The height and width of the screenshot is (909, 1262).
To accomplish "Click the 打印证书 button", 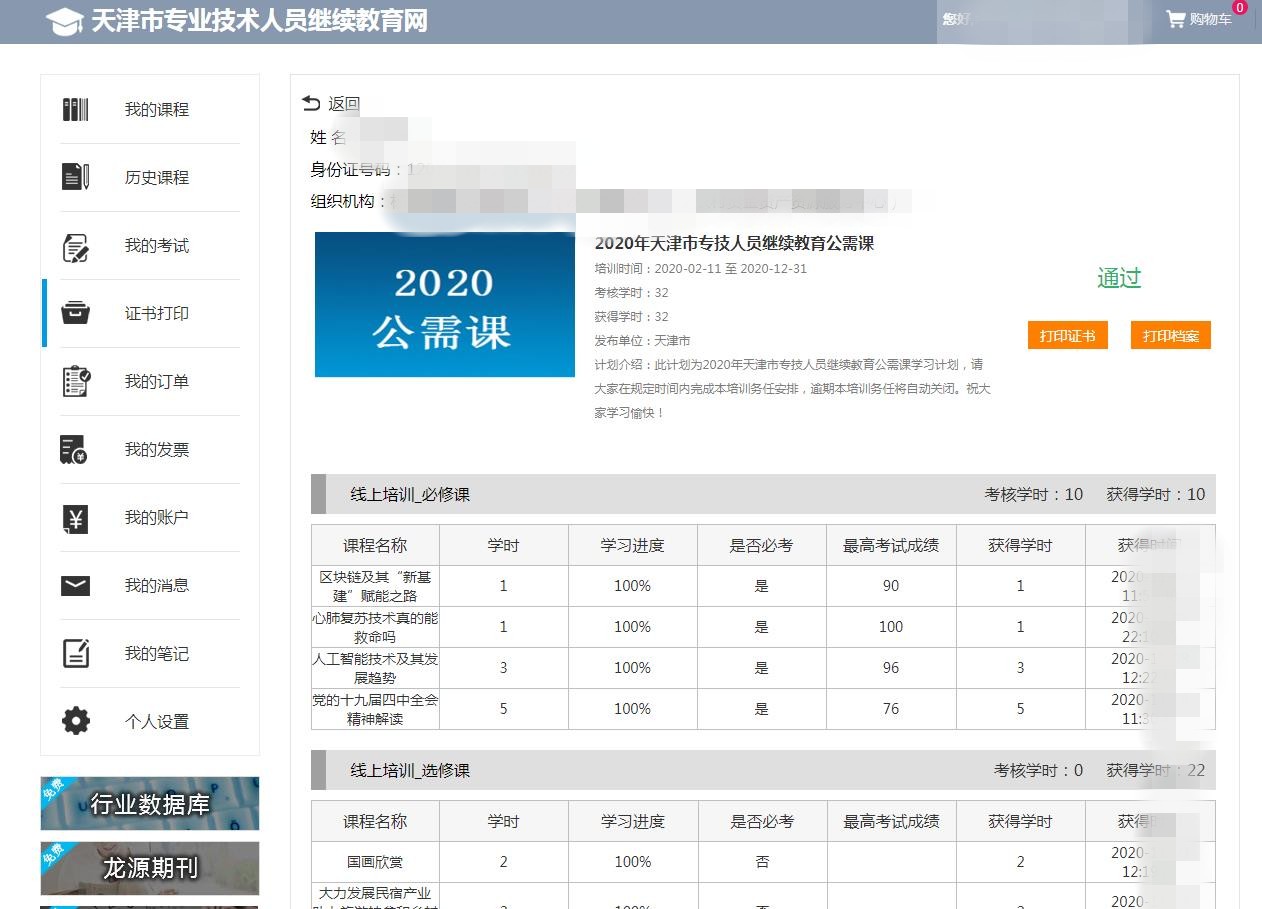I will click(x=1067, y=336).
